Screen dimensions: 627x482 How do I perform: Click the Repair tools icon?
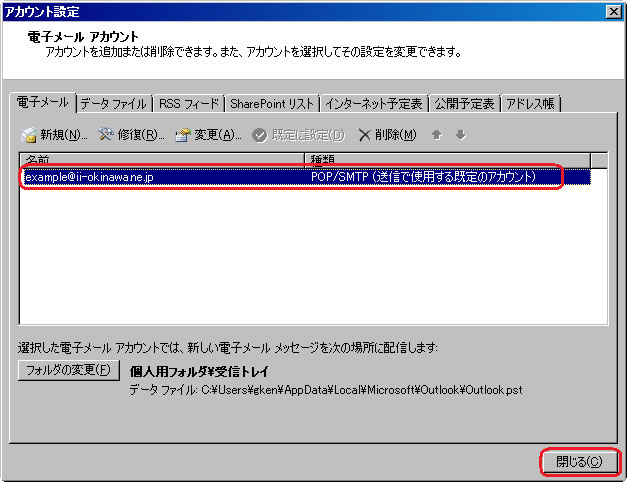click(x=106, y=135)
